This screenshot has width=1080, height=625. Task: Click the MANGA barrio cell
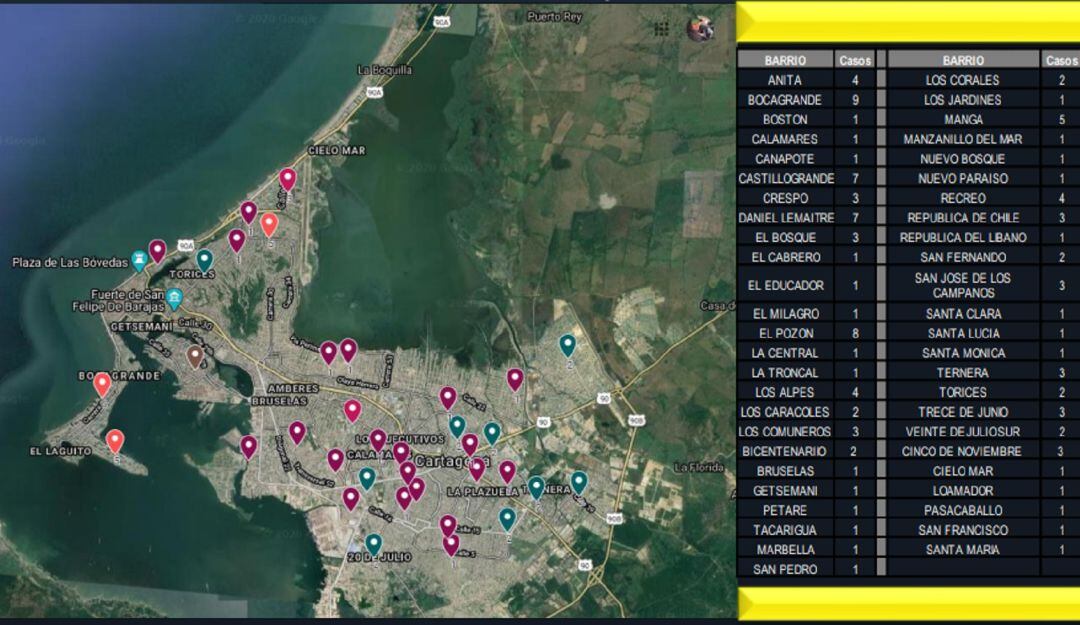tap(962, 119)
